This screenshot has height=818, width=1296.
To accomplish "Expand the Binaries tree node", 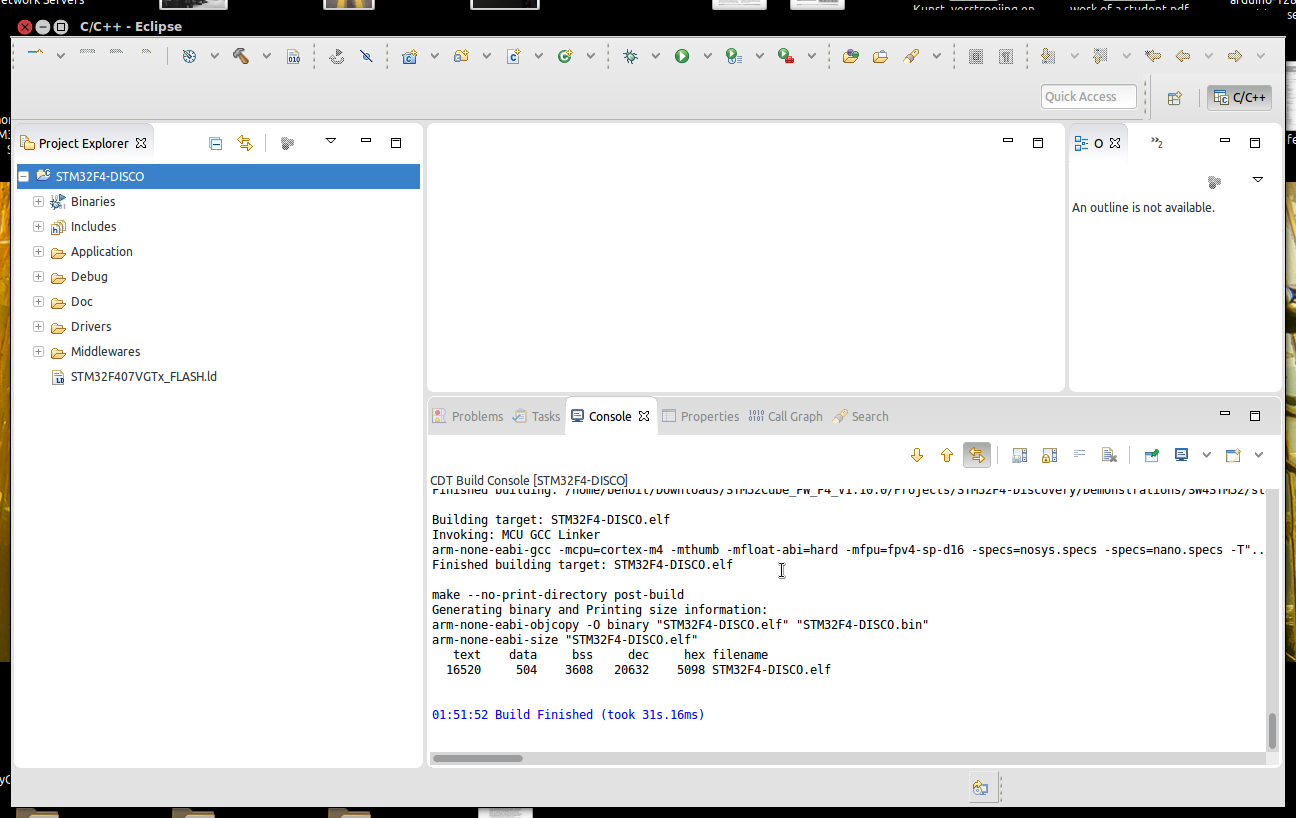I will click(38, 201).
